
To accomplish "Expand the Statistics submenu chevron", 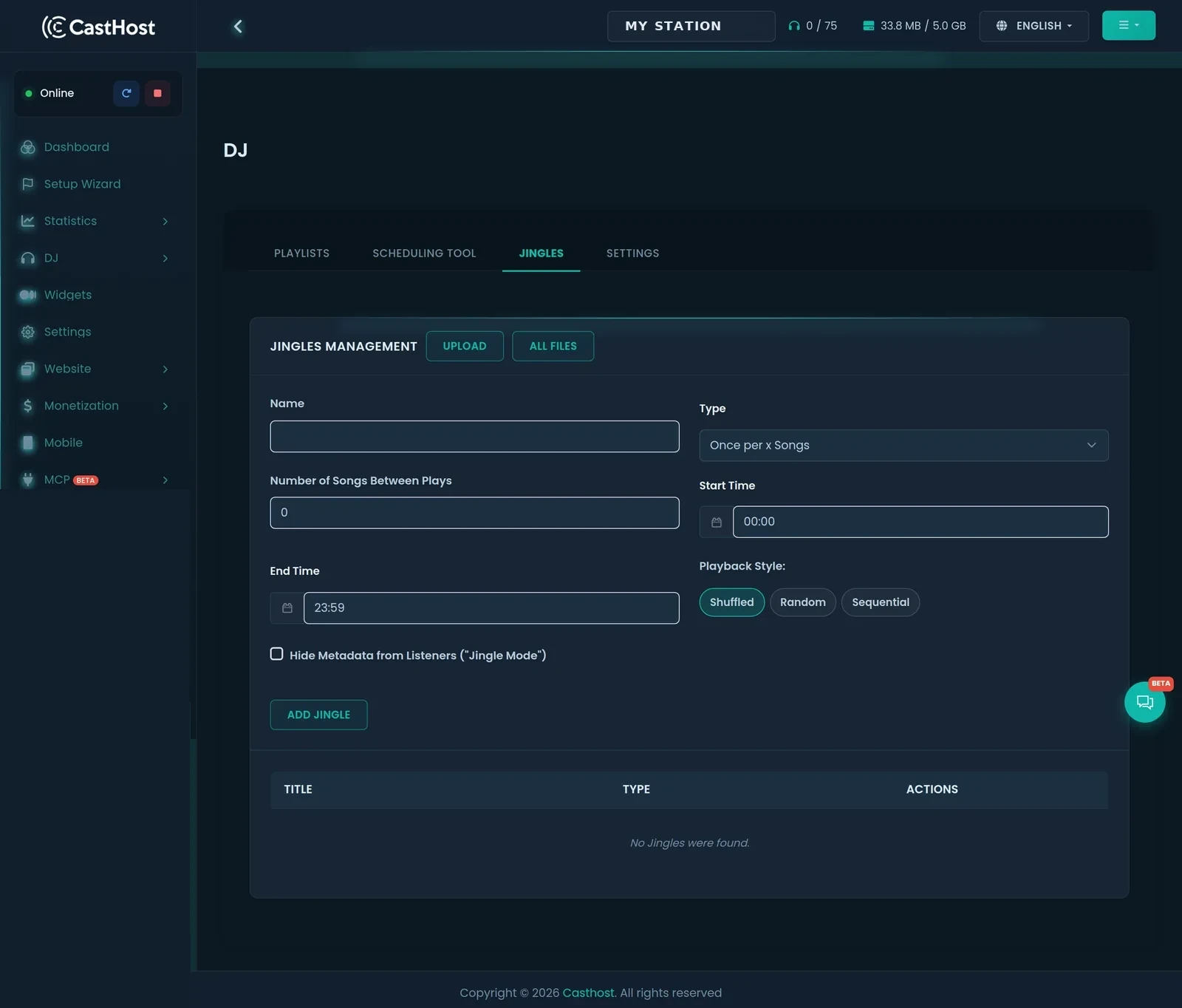I will pyautogui.click(x=165, y=221).
